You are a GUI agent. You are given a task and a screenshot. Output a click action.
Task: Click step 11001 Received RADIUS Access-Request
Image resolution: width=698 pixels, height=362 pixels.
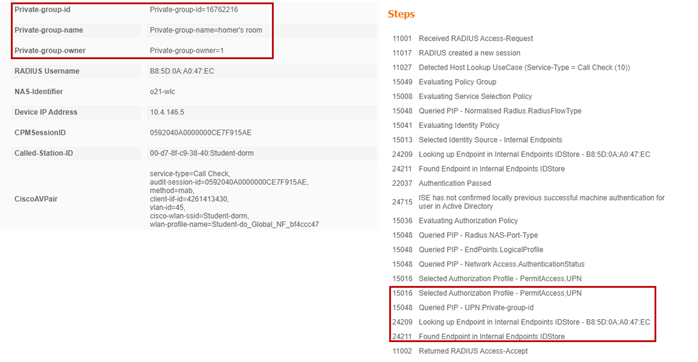point(463,38)
